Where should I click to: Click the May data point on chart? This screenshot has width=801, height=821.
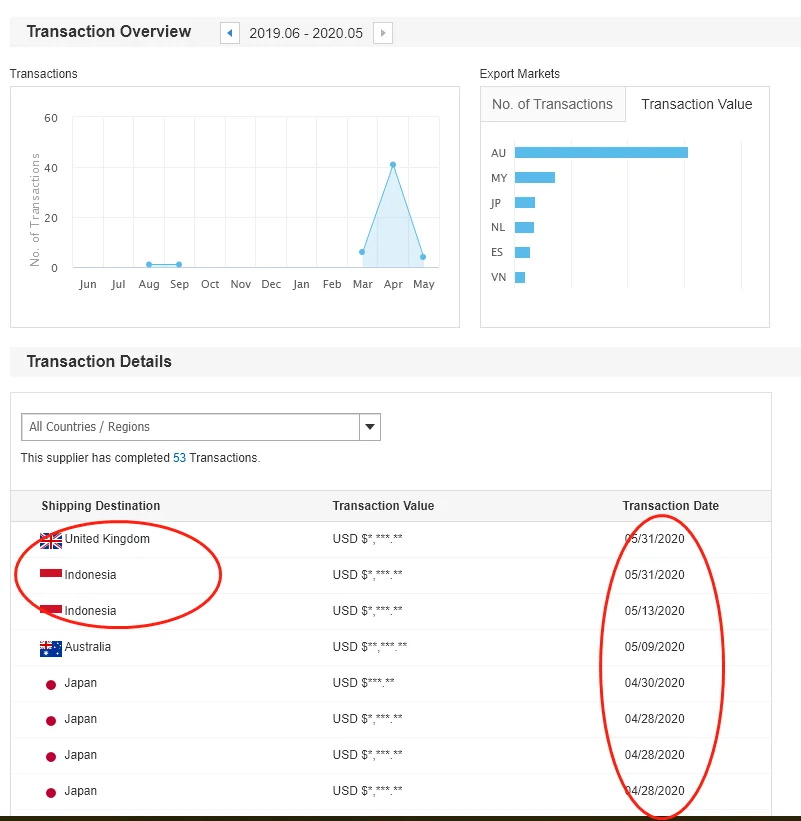point(423,257)
